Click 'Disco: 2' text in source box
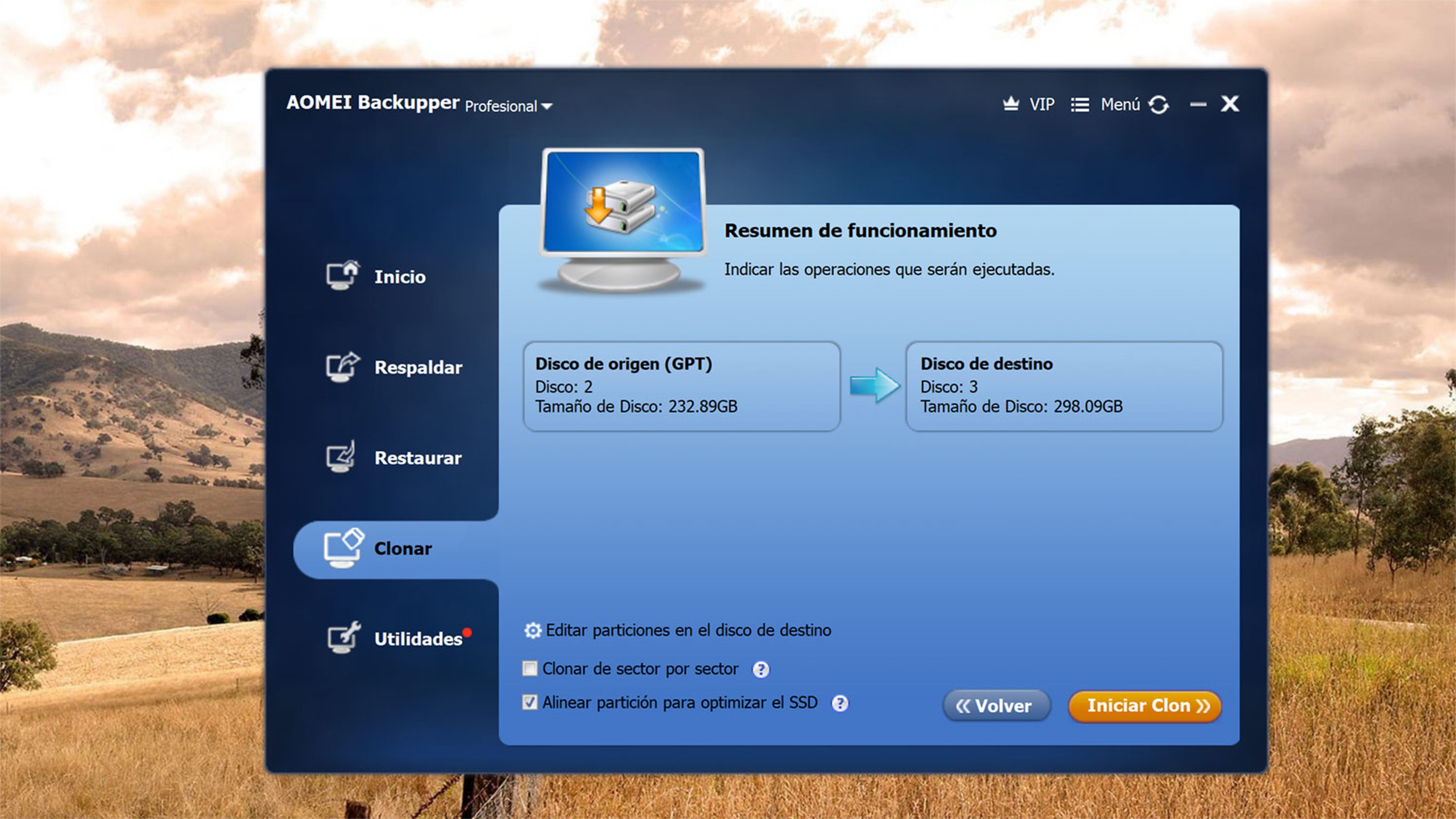The width and height of the screenshot is (1456, 819). point(563,387)
